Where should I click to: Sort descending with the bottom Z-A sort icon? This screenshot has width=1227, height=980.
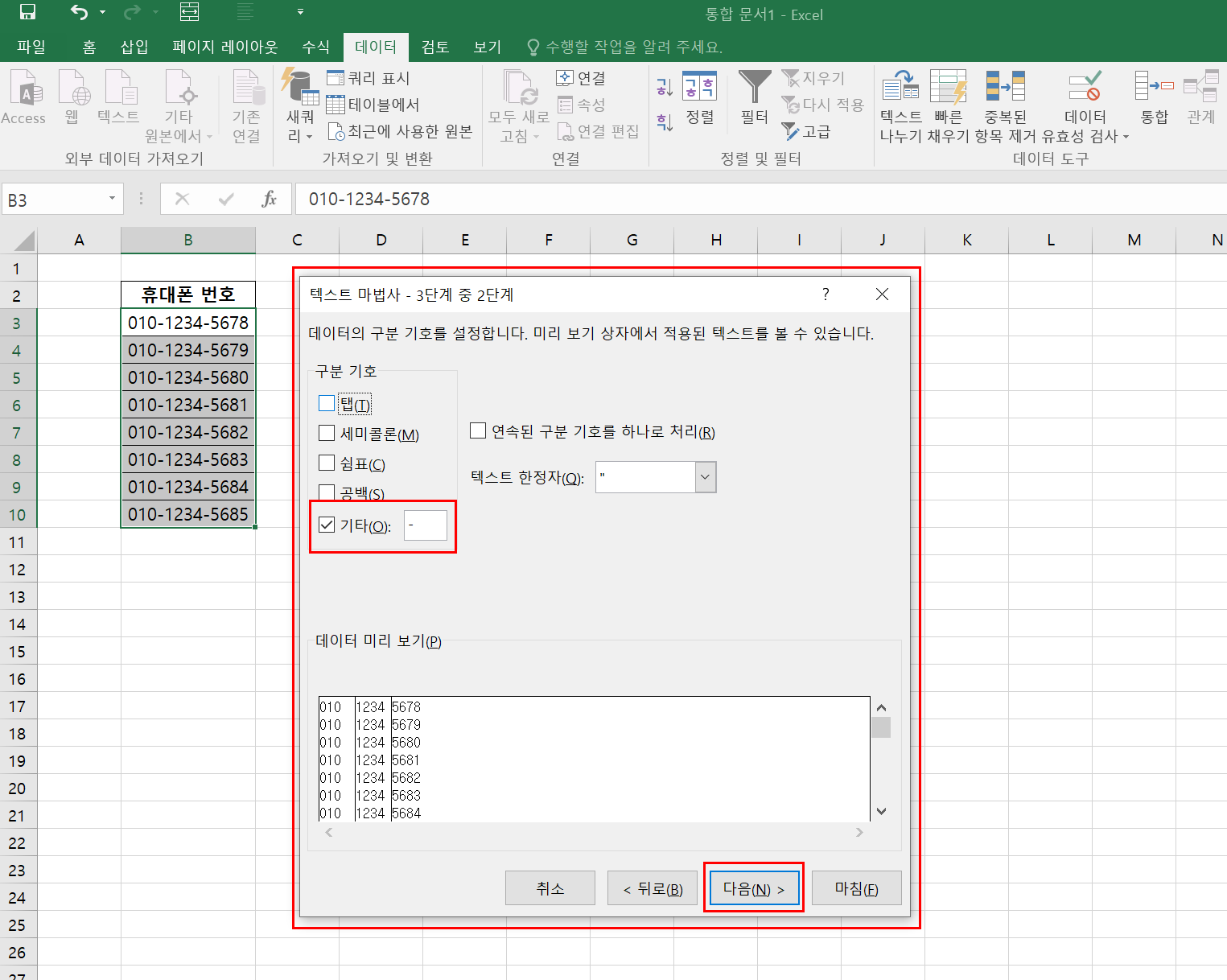(x=664, y=122)
